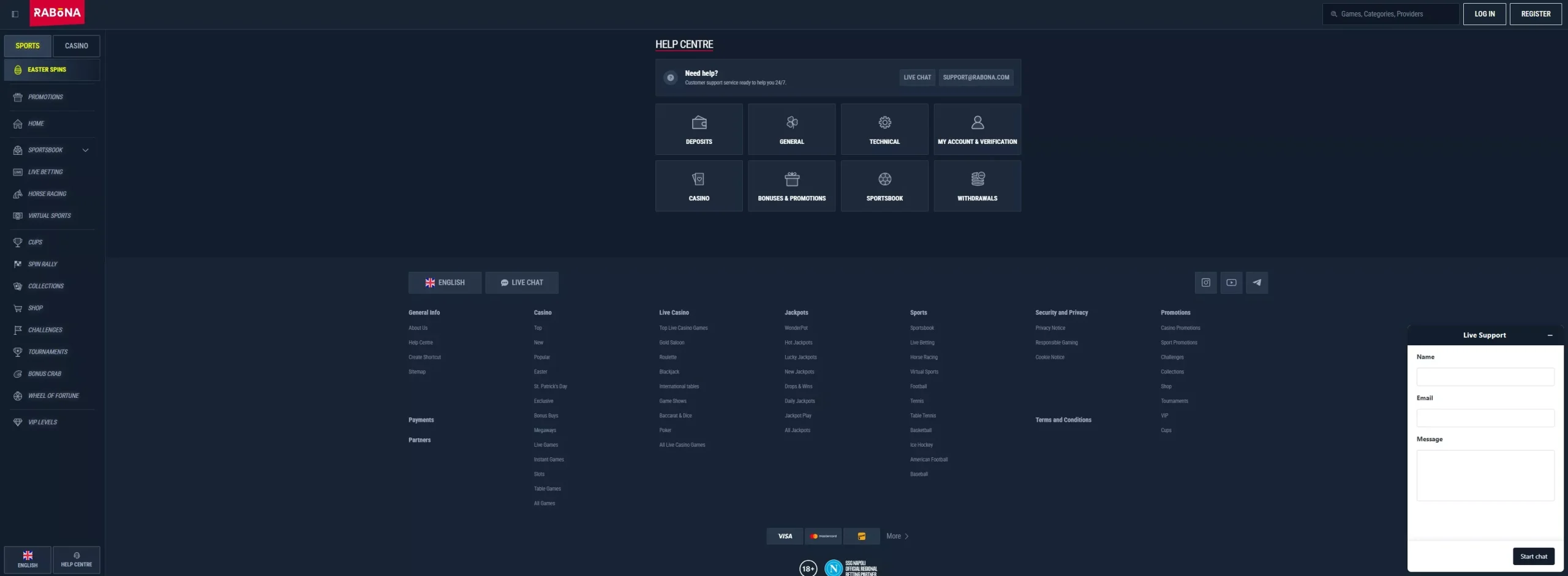
Task: Open the Terms and Conditions footer link
Action: pos(1063,420)
